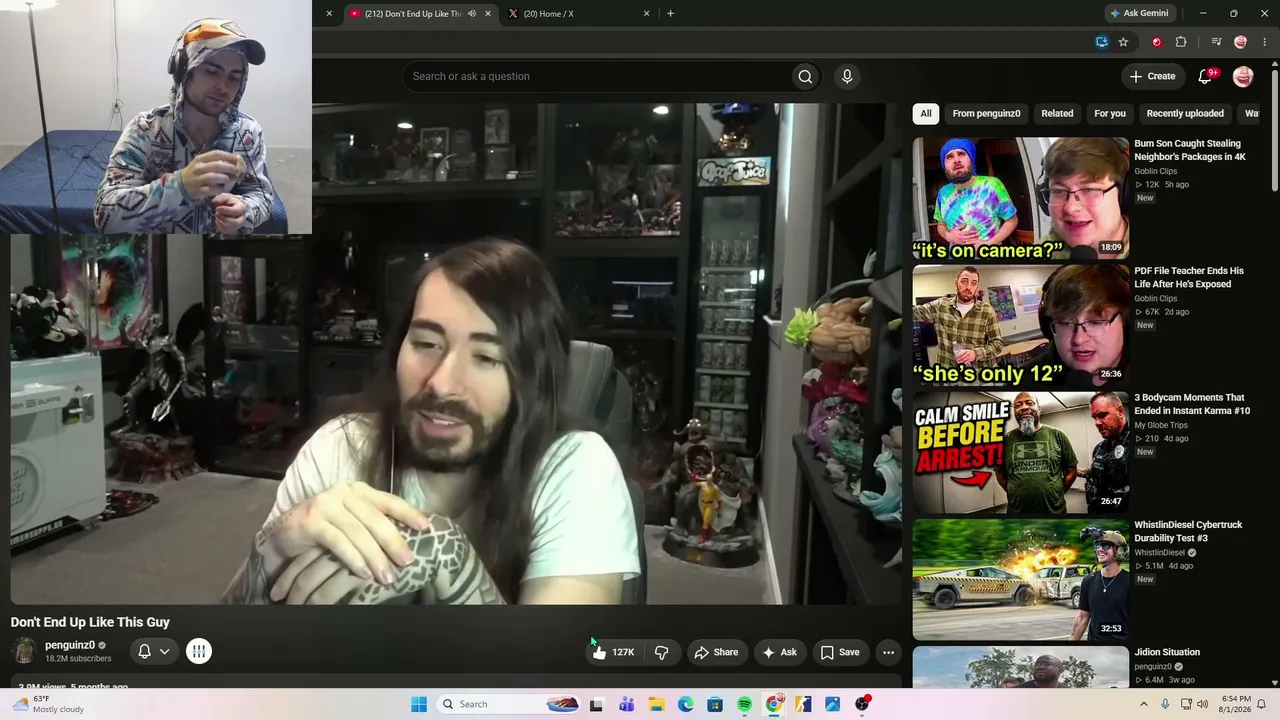Open a new browser tab with plus button
This screenshot has height=720, width=1280.
(670, 13)
